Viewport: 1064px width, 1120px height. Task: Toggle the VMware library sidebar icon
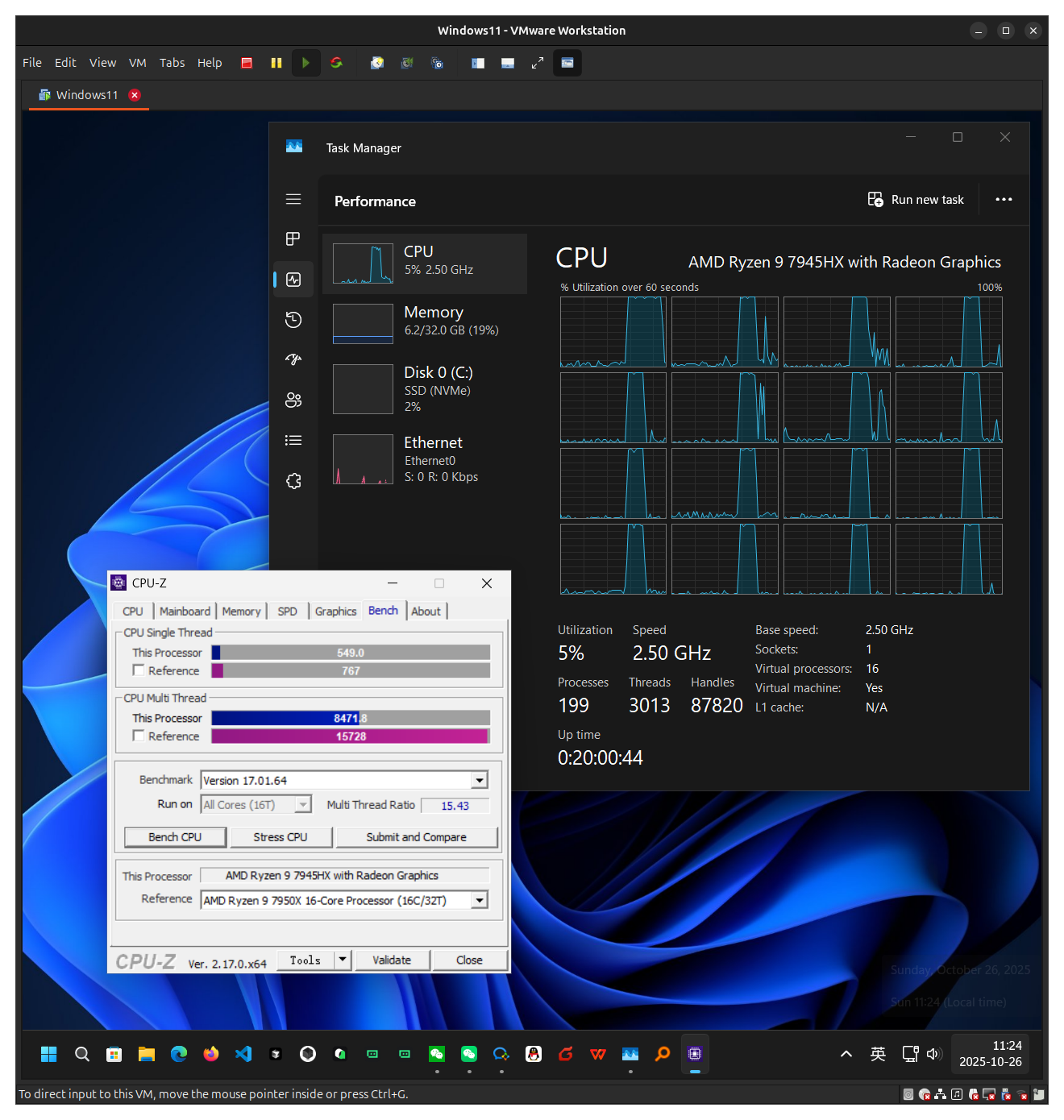coord(478,63)
